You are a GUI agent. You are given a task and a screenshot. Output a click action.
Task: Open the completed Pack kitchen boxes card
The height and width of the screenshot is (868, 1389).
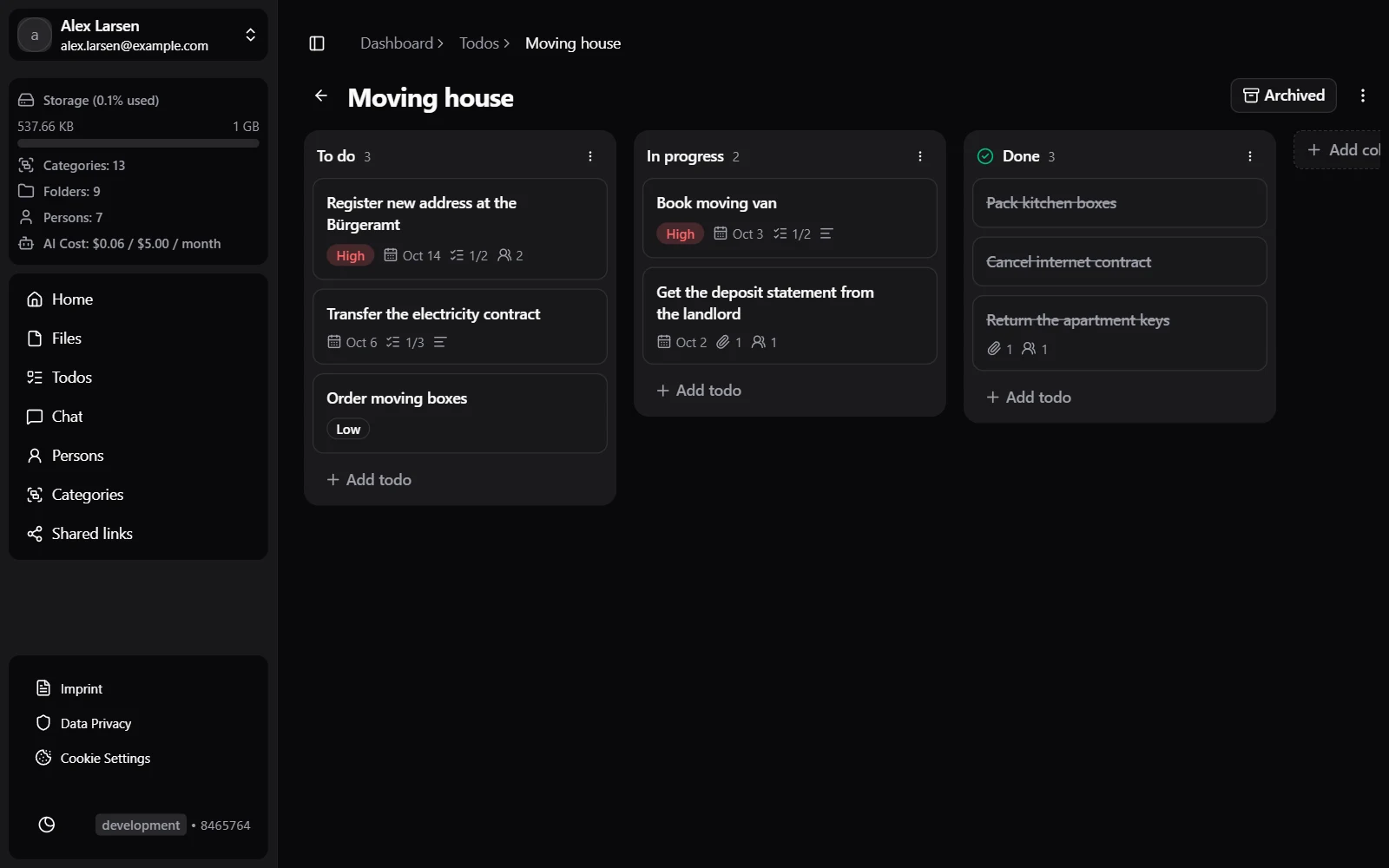(x=1120, y=203)
